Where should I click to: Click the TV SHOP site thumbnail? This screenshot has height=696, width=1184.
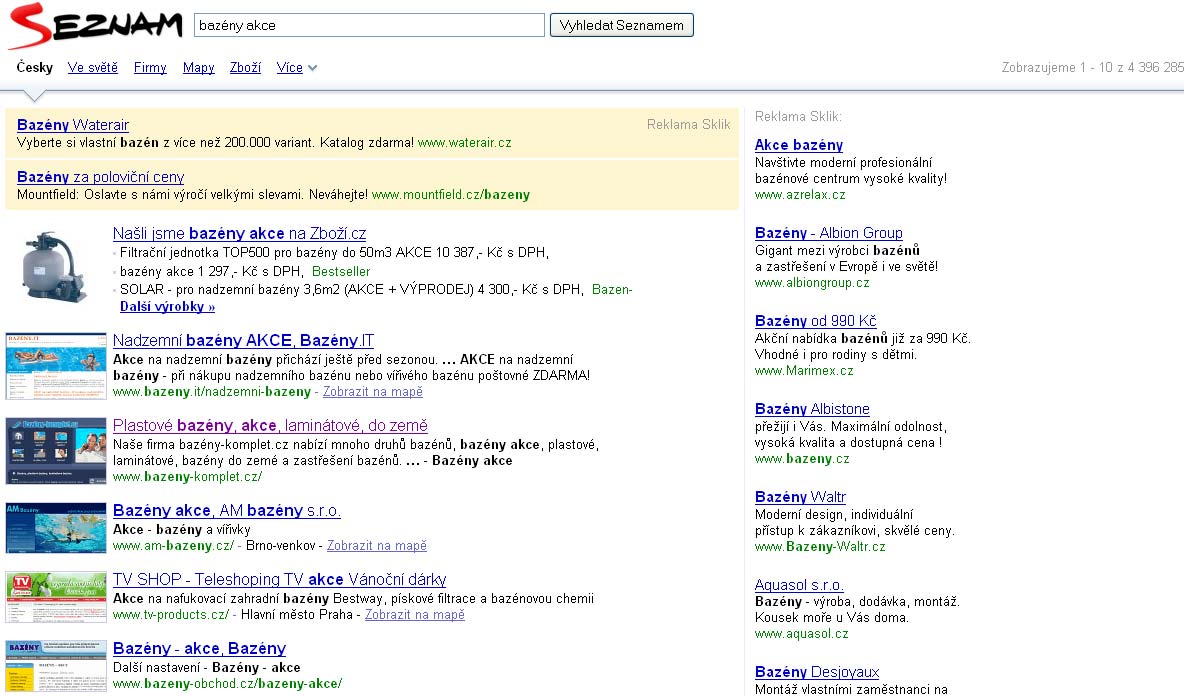(56, 597)
